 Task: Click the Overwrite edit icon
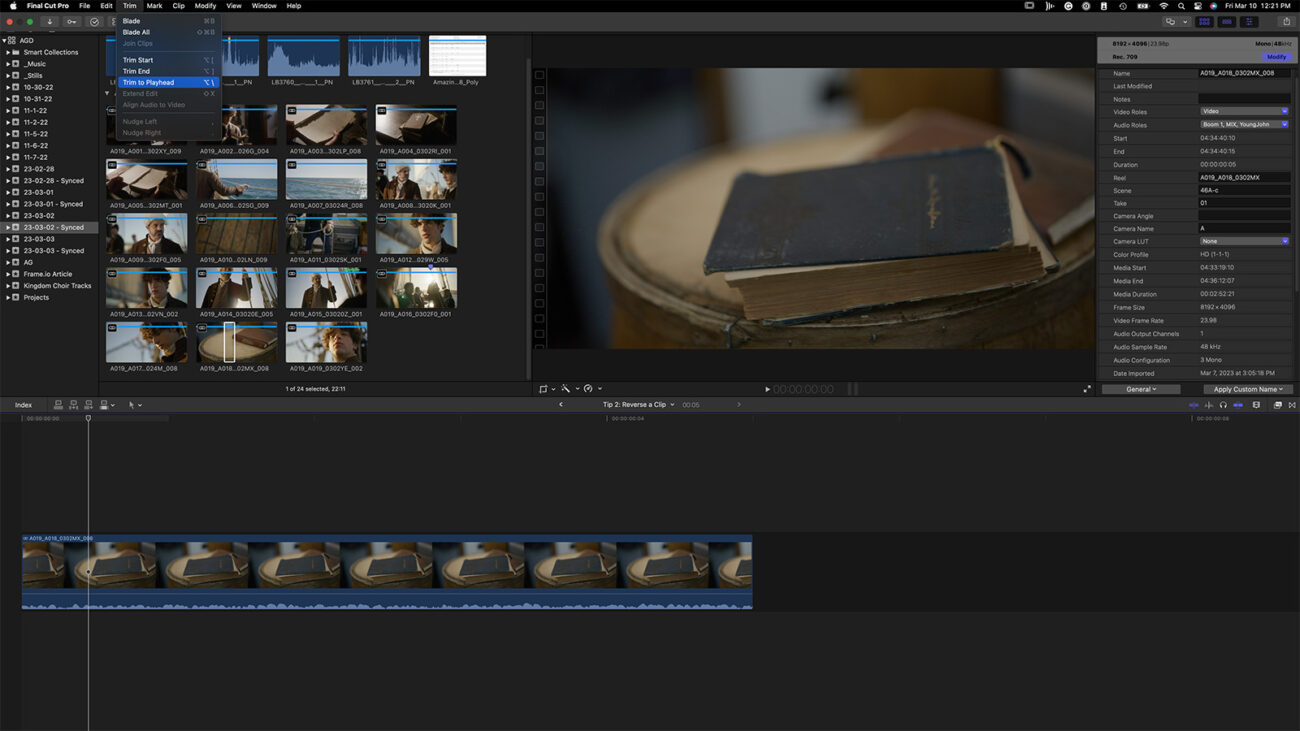click(104, 404)
